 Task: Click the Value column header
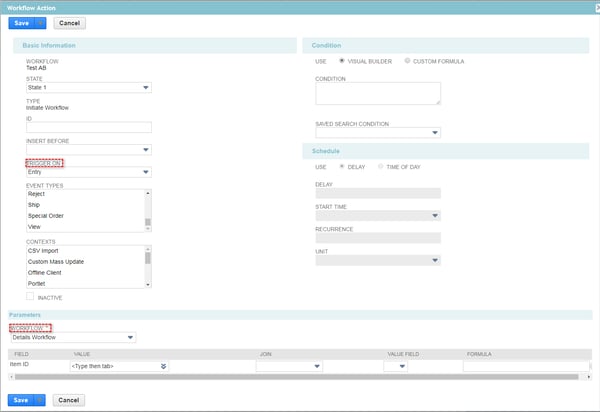82,354
